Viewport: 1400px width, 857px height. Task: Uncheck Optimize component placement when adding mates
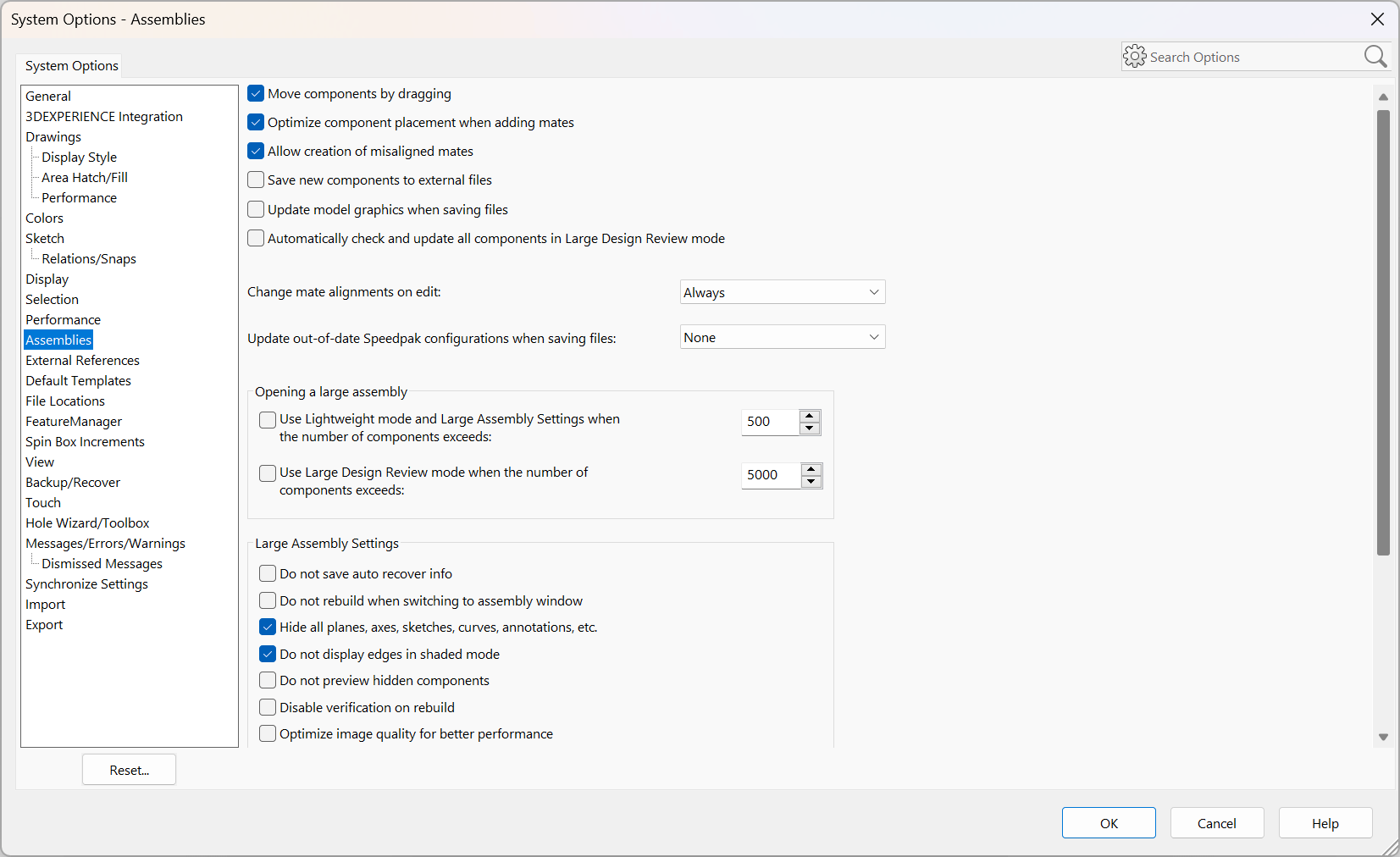pos(256,122)
